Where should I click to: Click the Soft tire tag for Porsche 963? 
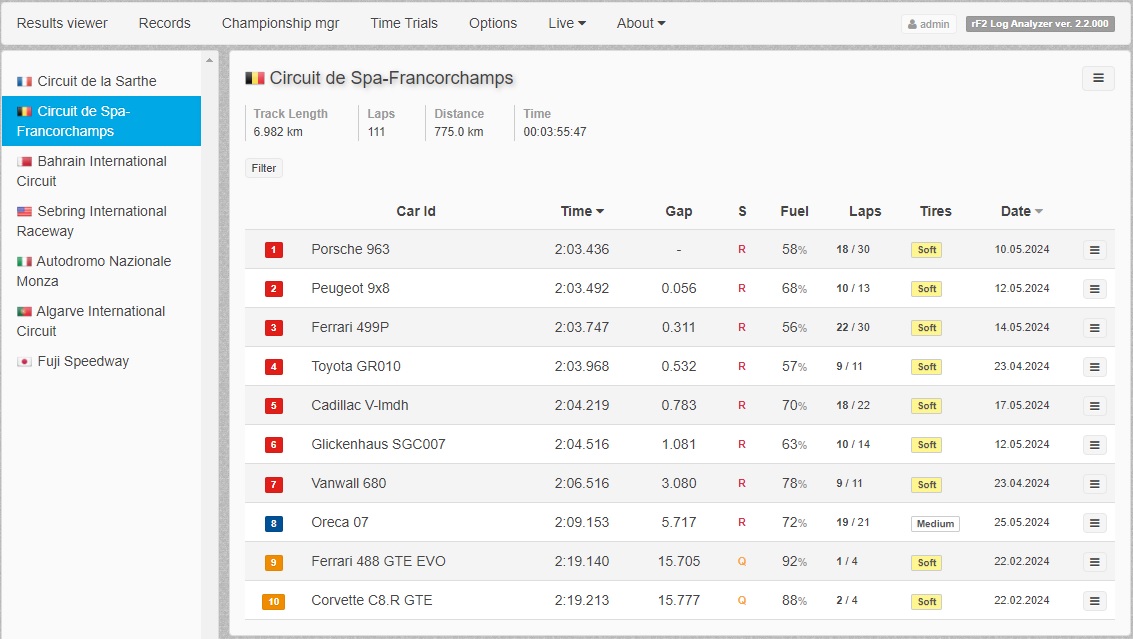pyautogui.click(x=926, y=250)
